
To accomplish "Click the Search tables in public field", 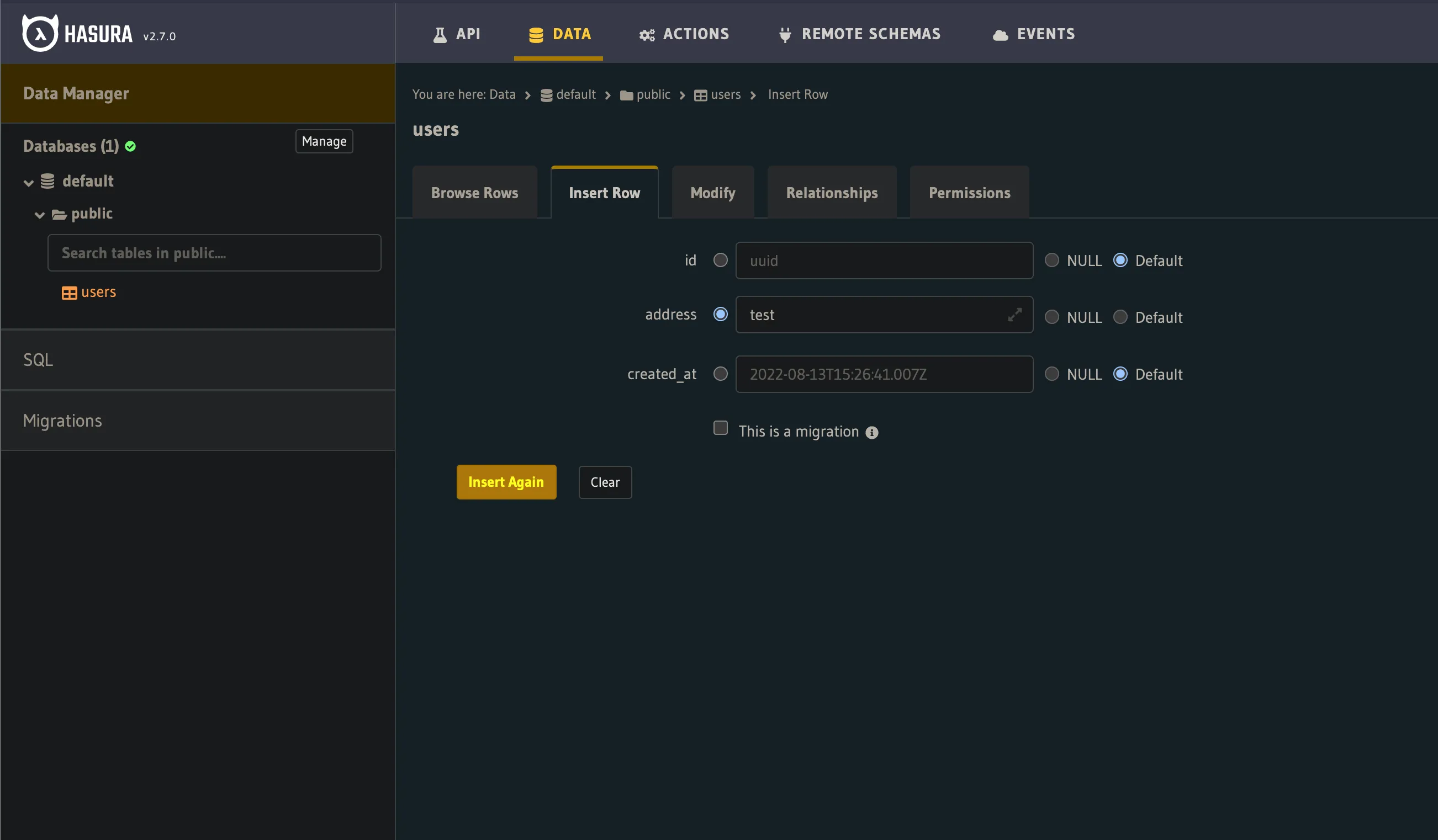I will pyautogui.click(x=214, y=253).
